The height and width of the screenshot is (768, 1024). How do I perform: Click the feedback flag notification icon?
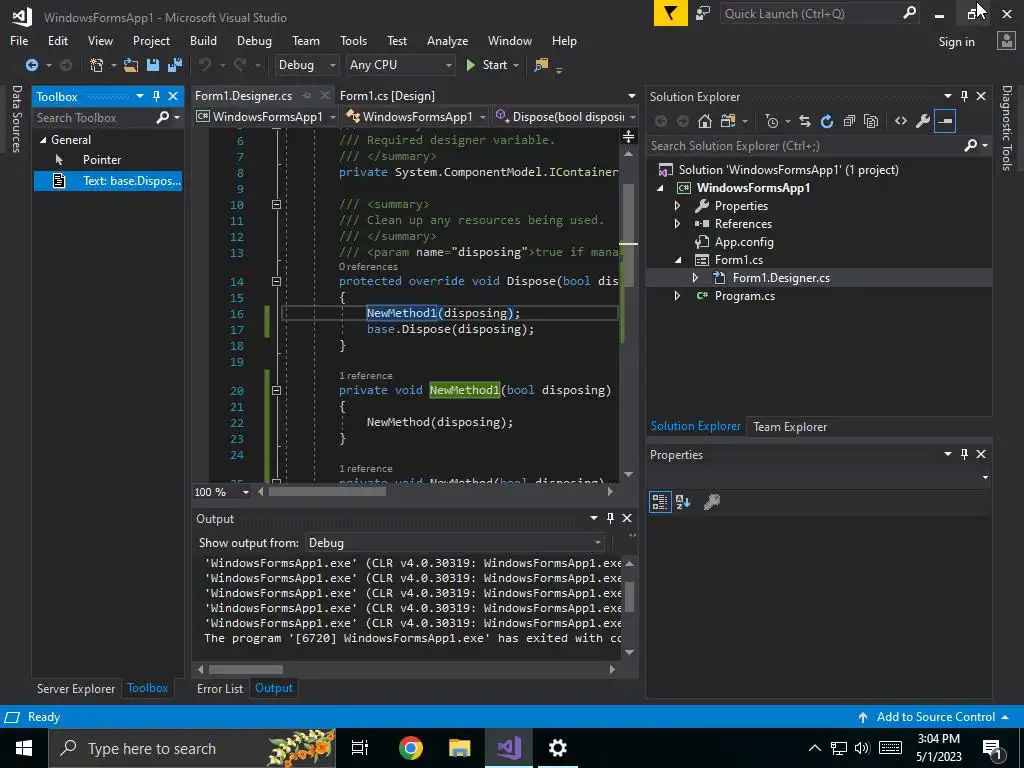point(671,13)
